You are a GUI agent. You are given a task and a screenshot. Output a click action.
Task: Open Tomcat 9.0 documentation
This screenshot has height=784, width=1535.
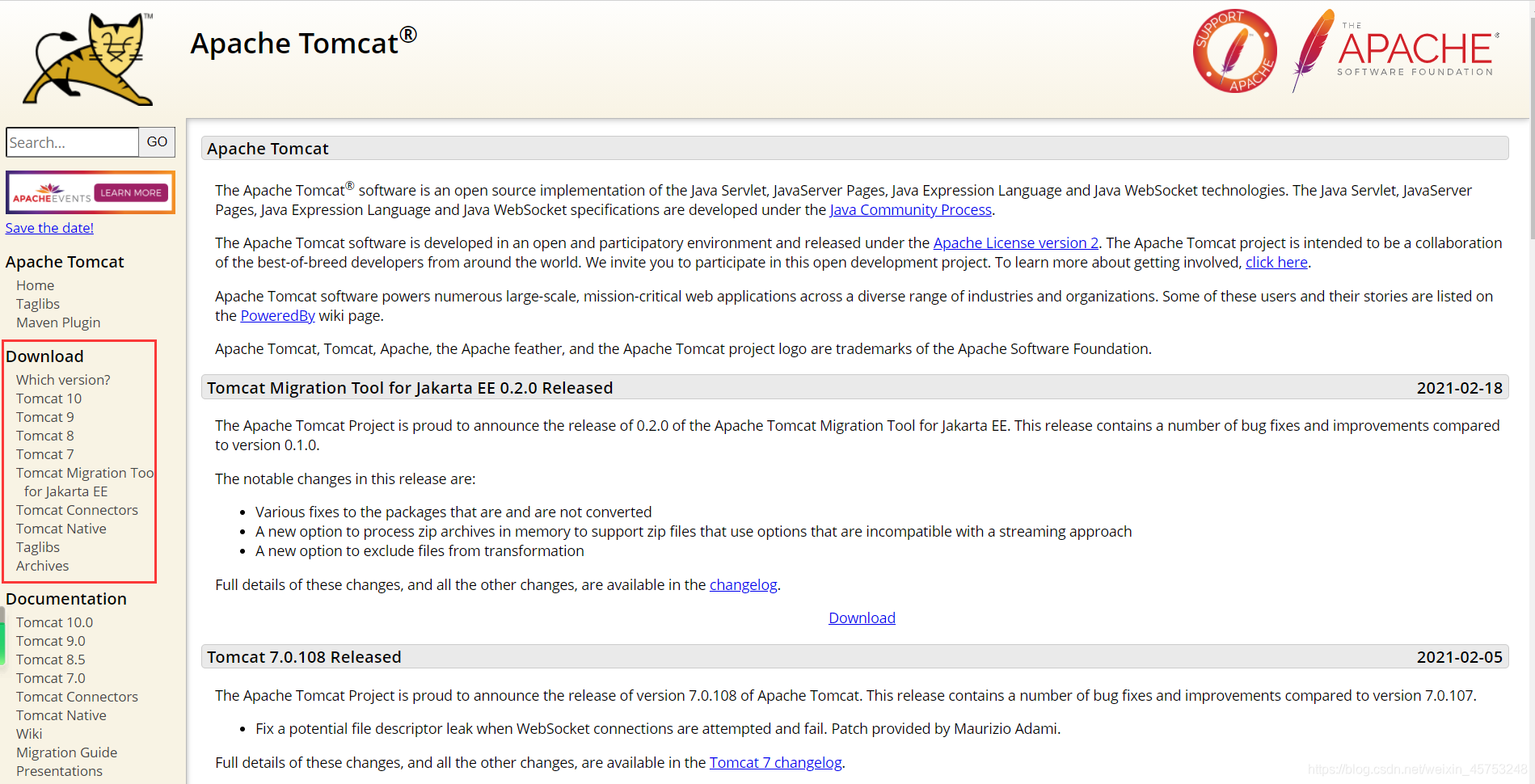point(51,641)
